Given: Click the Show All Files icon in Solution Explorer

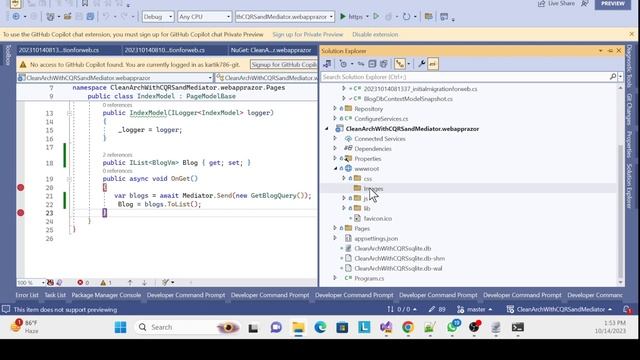Looking at the screenshot, I should 383,64.
